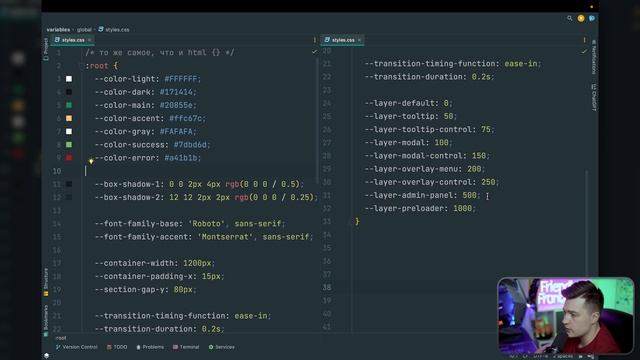Open color picker for --color-error swatch

coord(69,158)
